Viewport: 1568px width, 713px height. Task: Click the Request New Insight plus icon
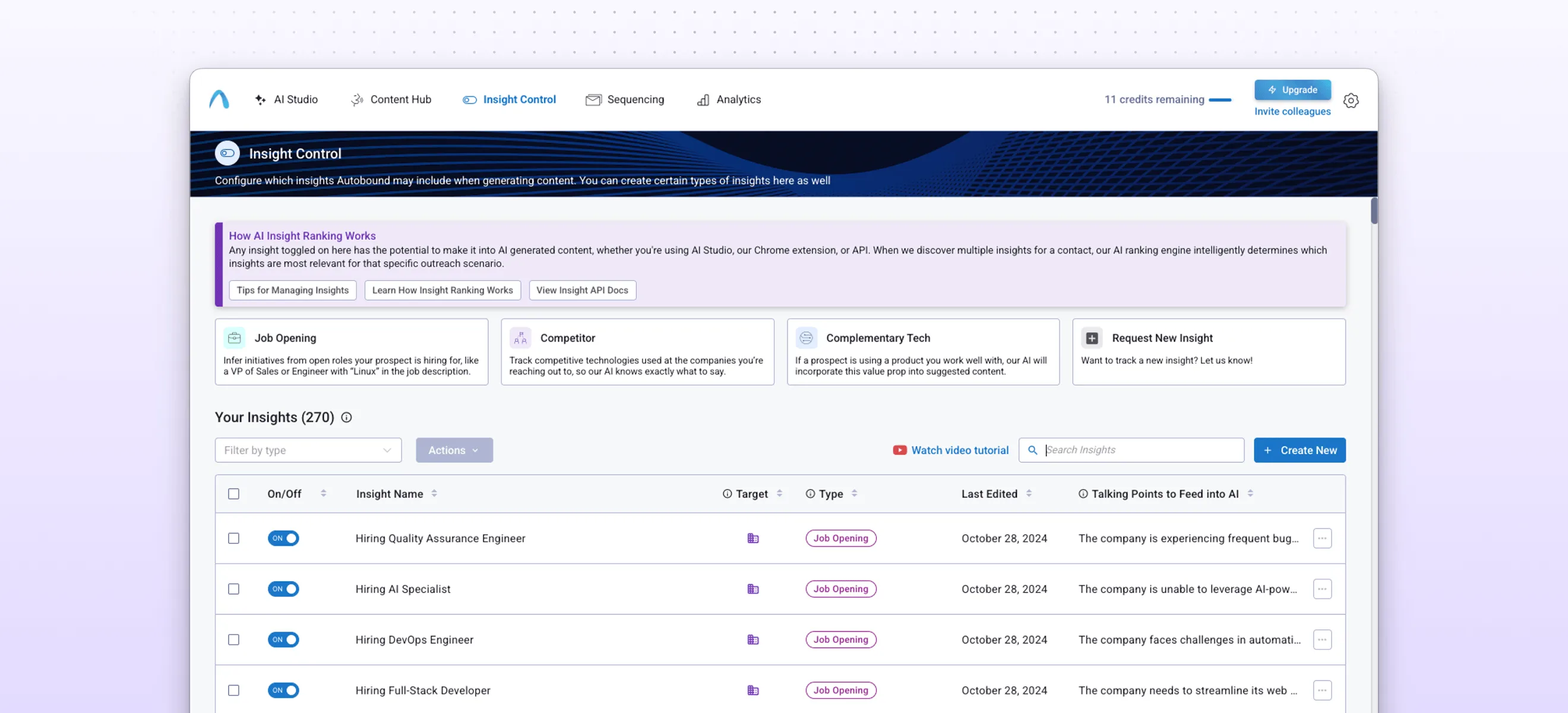pyautogui.click(x=1092, y=338)
